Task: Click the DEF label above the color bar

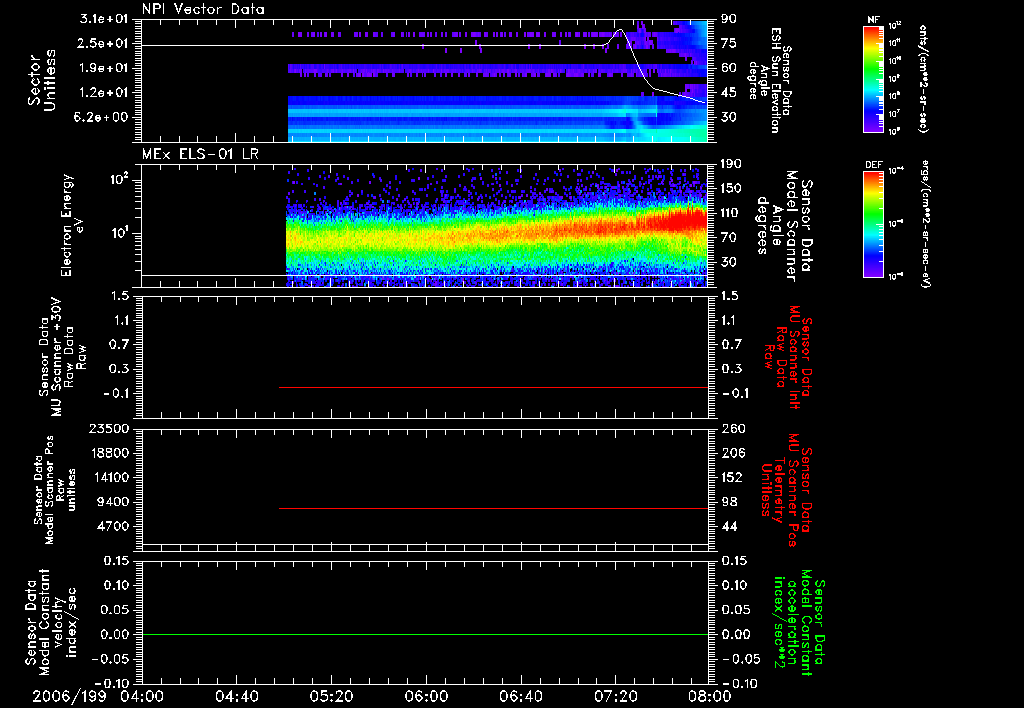Action: tap(874, 165)
